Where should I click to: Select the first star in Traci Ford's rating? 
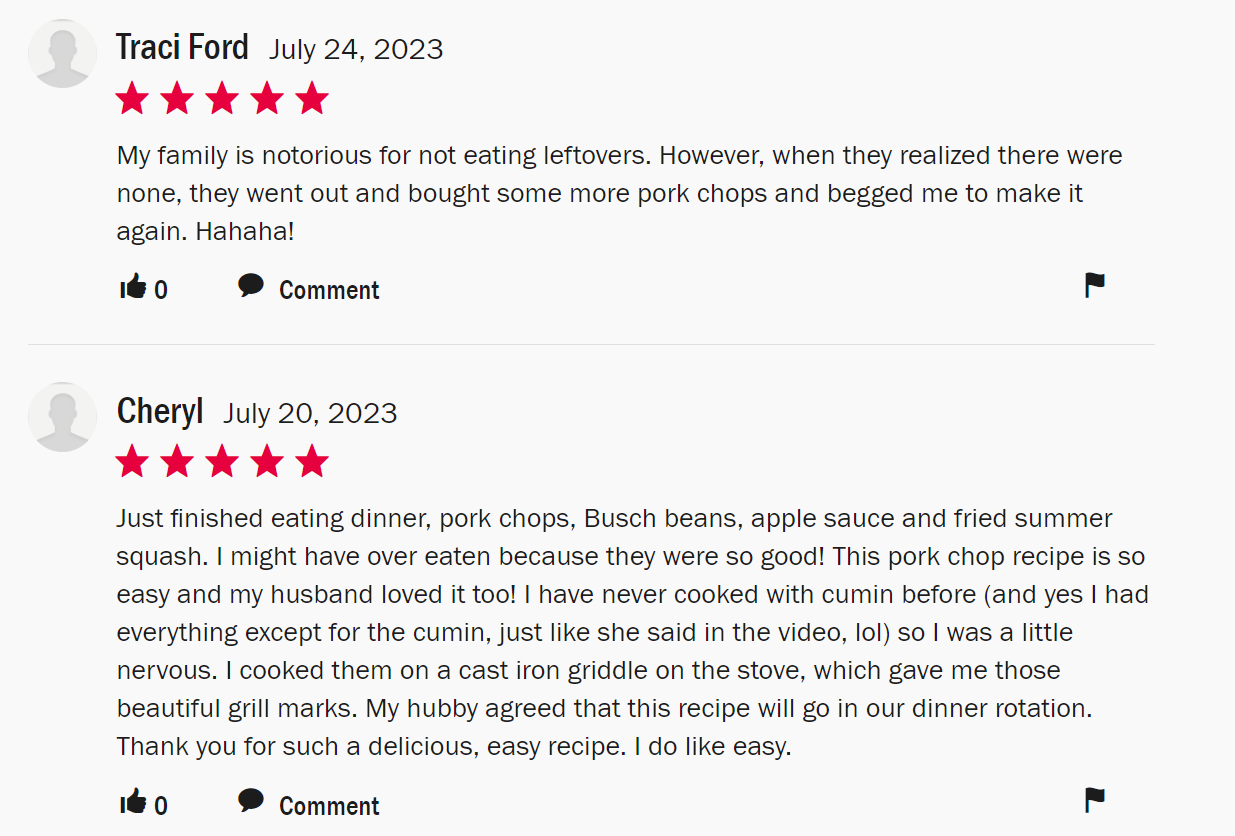(132, 99)
